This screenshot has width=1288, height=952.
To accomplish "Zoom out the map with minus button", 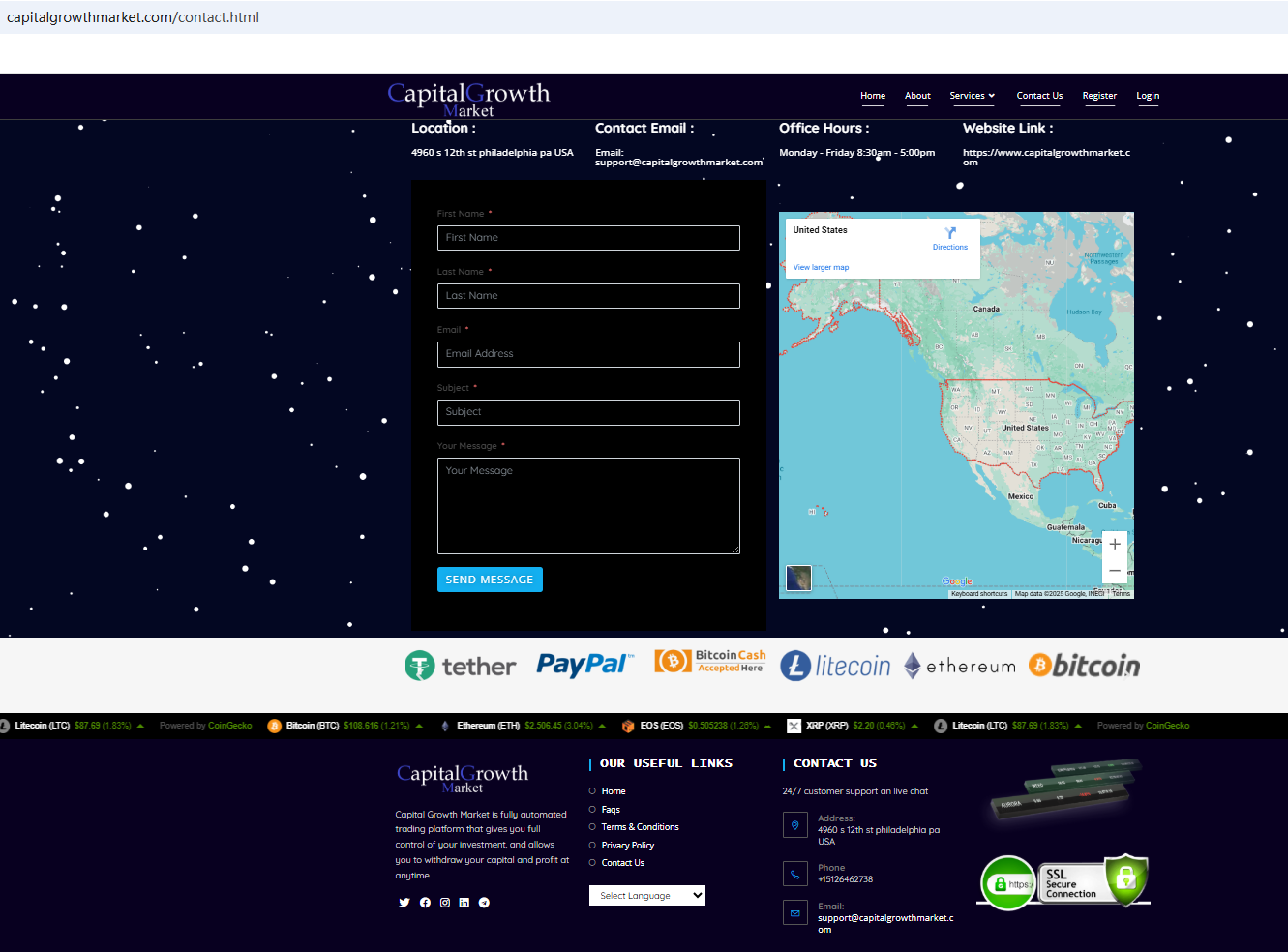I will [1115, 571].
